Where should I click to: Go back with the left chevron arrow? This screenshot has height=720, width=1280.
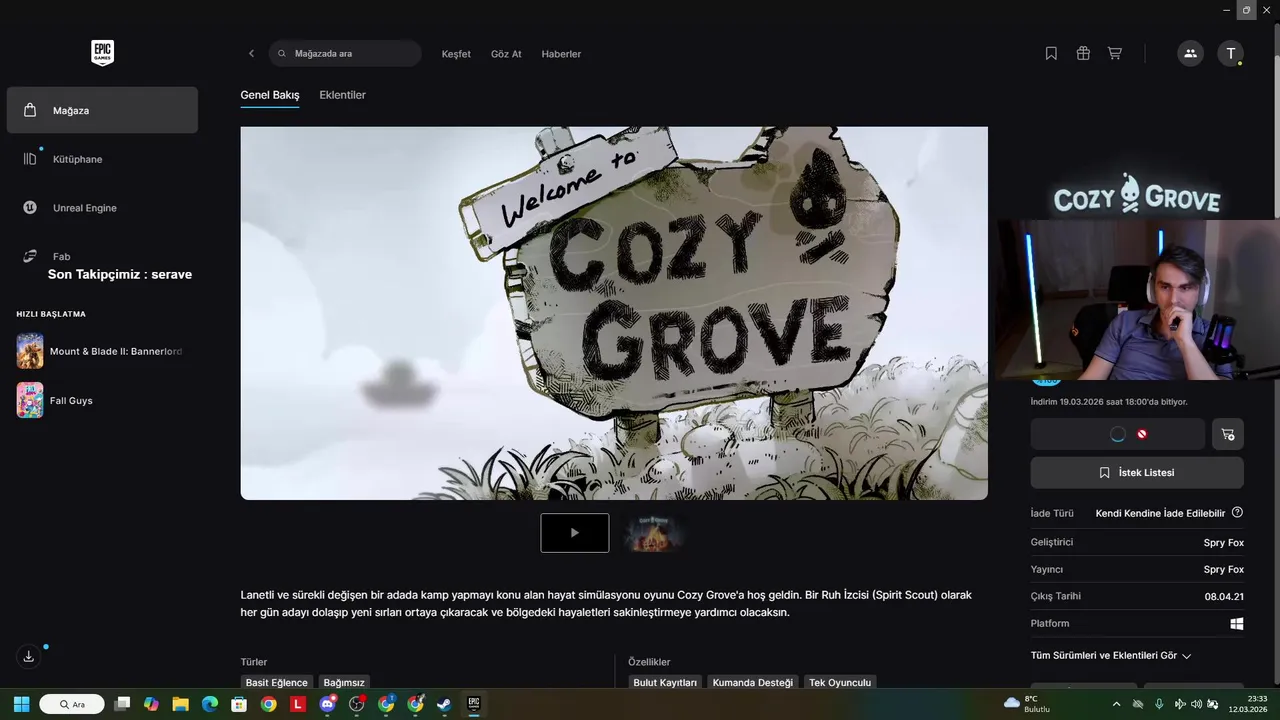251,54
